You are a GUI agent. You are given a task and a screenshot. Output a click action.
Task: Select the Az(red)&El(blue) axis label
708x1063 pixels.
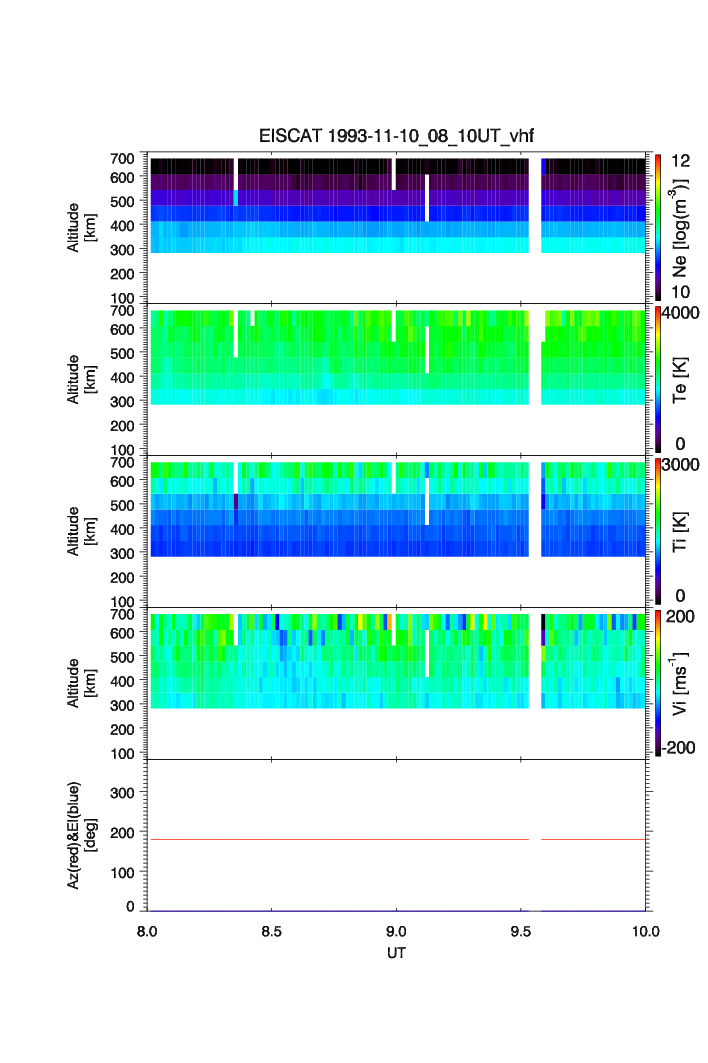click(x=80, y=835)
